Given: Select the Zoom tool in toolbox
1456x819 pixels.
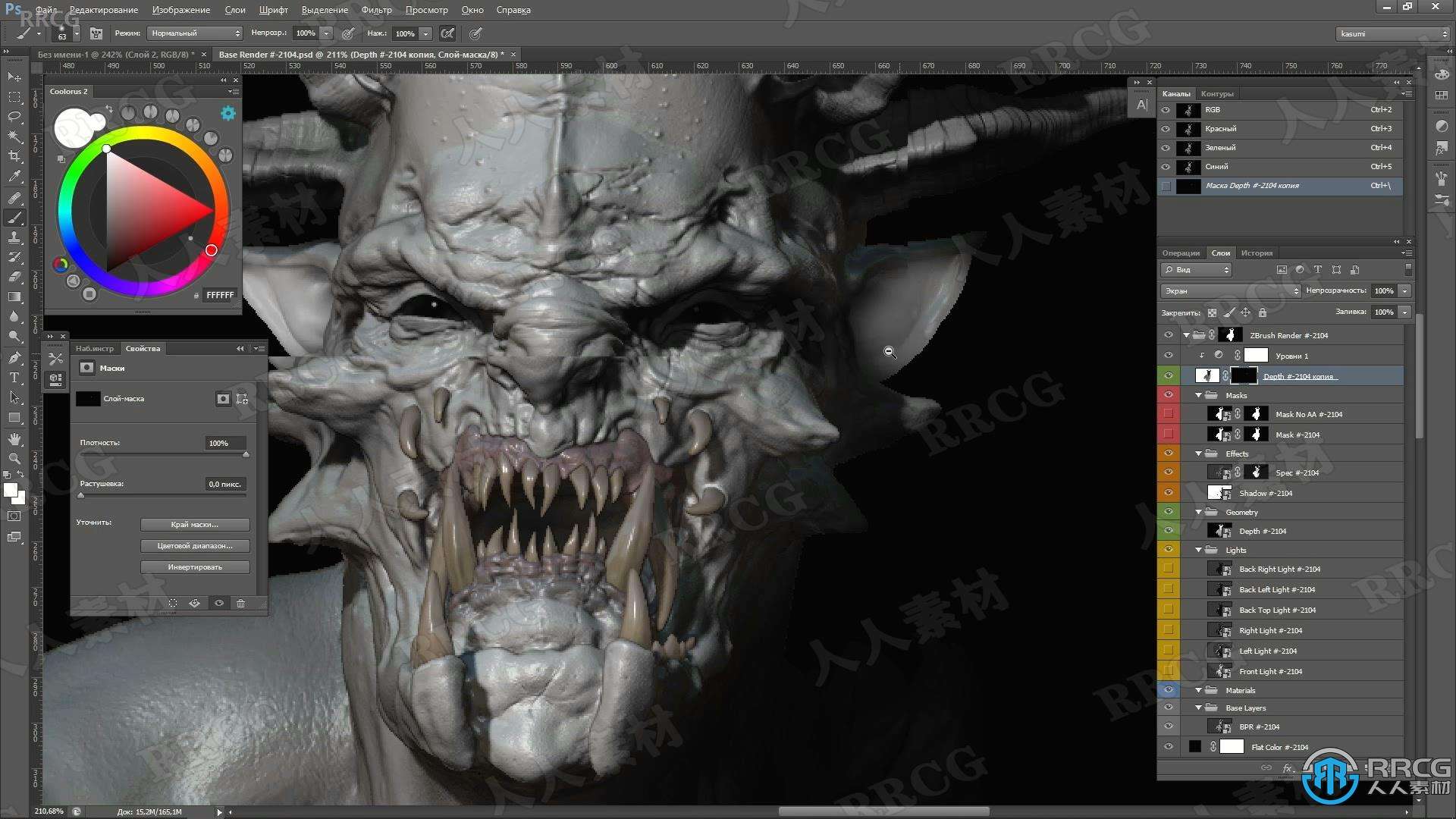Looking at the screenshot, I should point(14,459).
